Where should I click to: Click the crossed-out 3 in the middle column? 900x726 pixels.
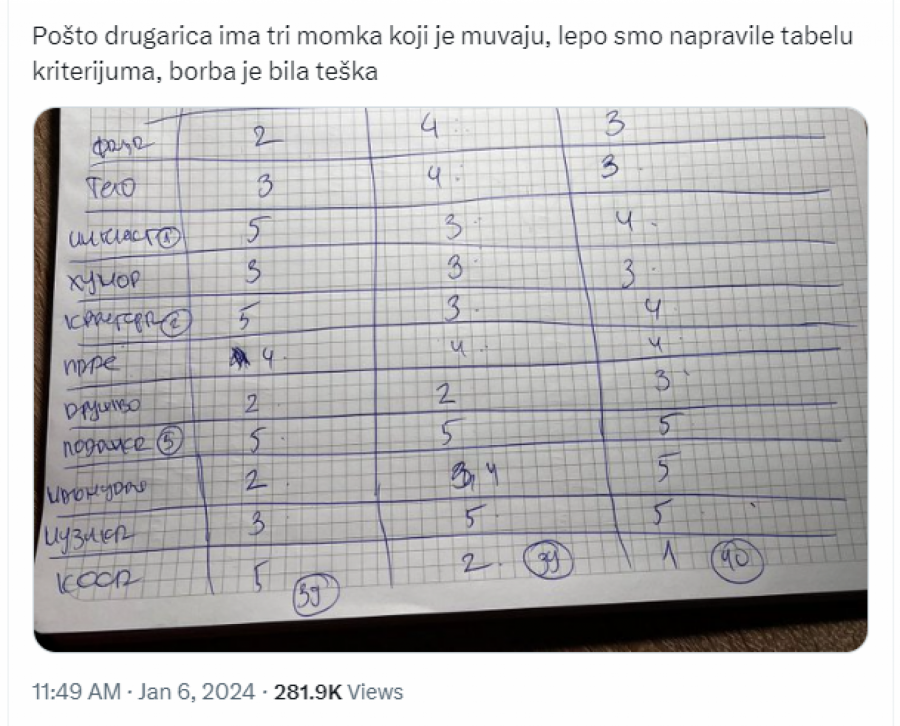(x=462, y=474)
